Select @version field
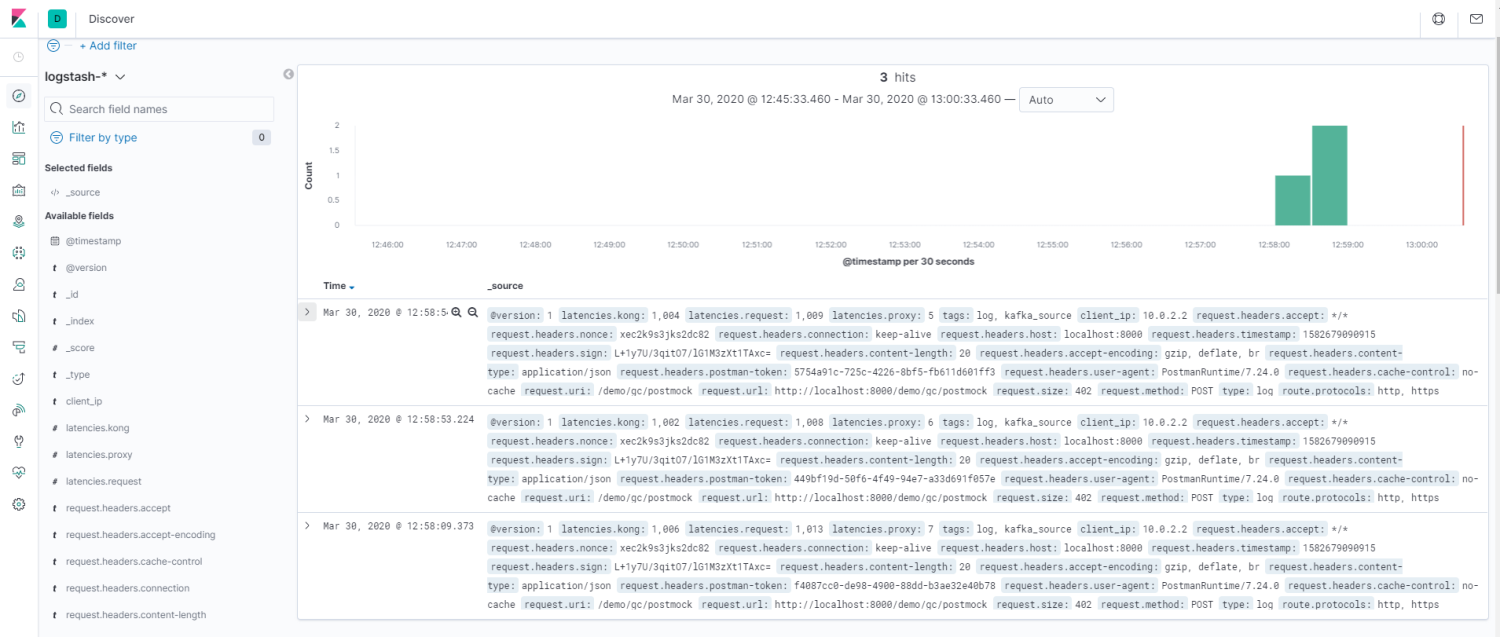Viewport: 1500px width, 637px height. [86, 268]
